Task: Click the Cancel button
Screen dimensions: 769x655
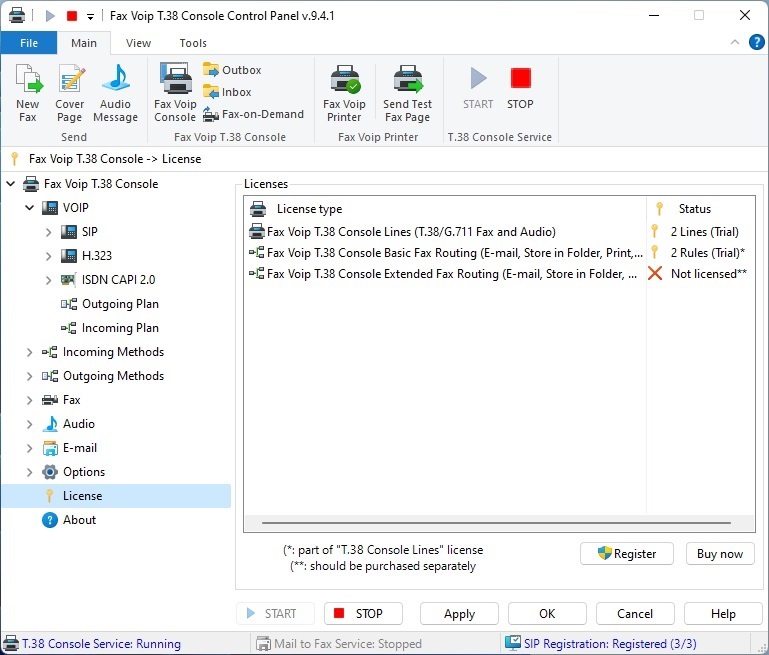Action: coord(635,613)
